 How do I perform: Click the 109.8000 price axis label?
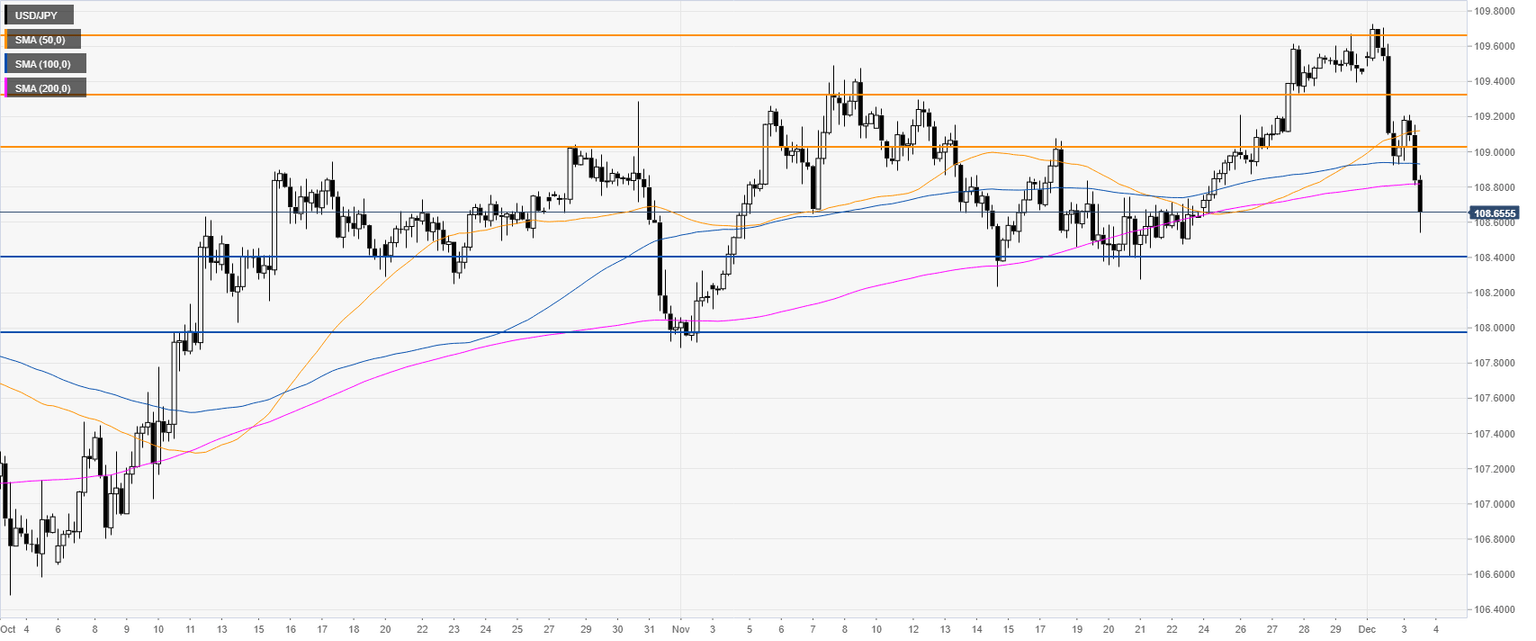click(1492, 11)
